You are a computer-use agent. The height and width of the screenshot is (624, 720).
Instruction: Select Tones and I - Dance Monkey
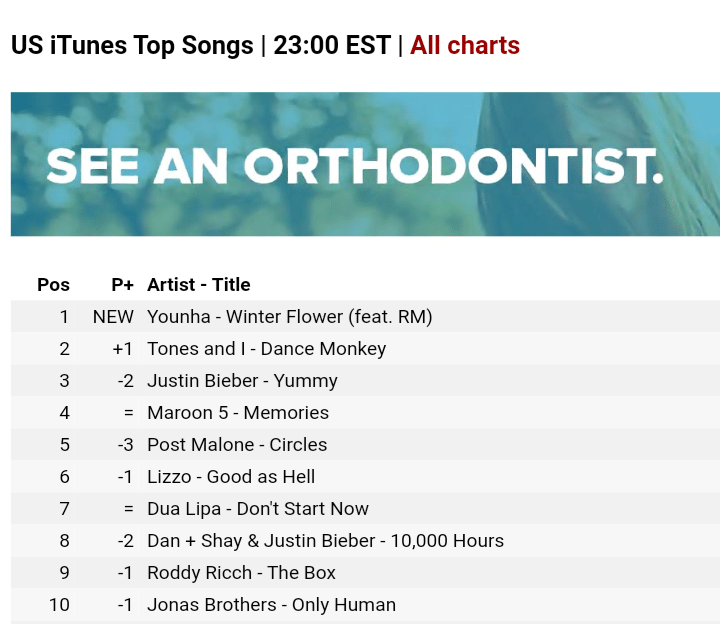click(x=266, y=349)
